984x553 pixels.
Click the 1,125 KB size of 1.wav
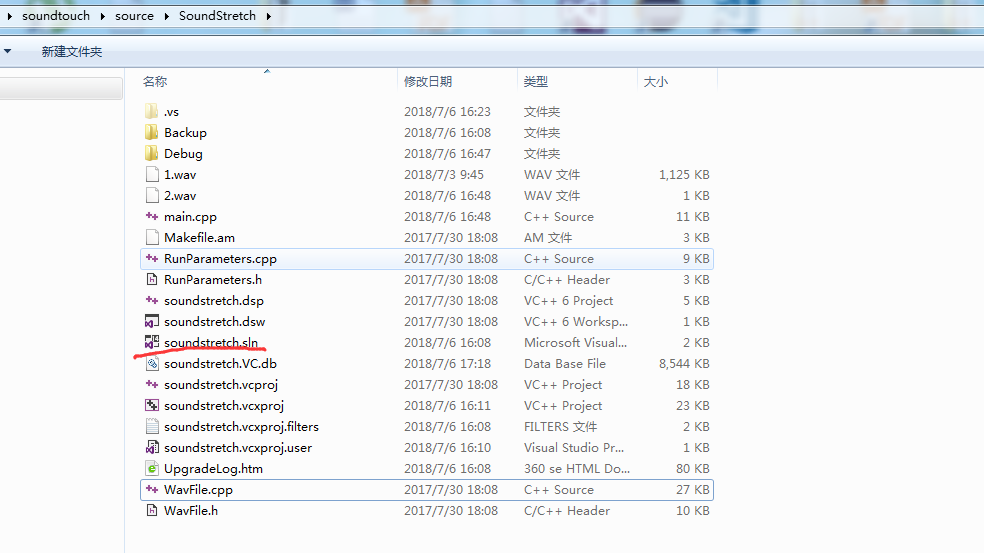click(x=684, y=174)
